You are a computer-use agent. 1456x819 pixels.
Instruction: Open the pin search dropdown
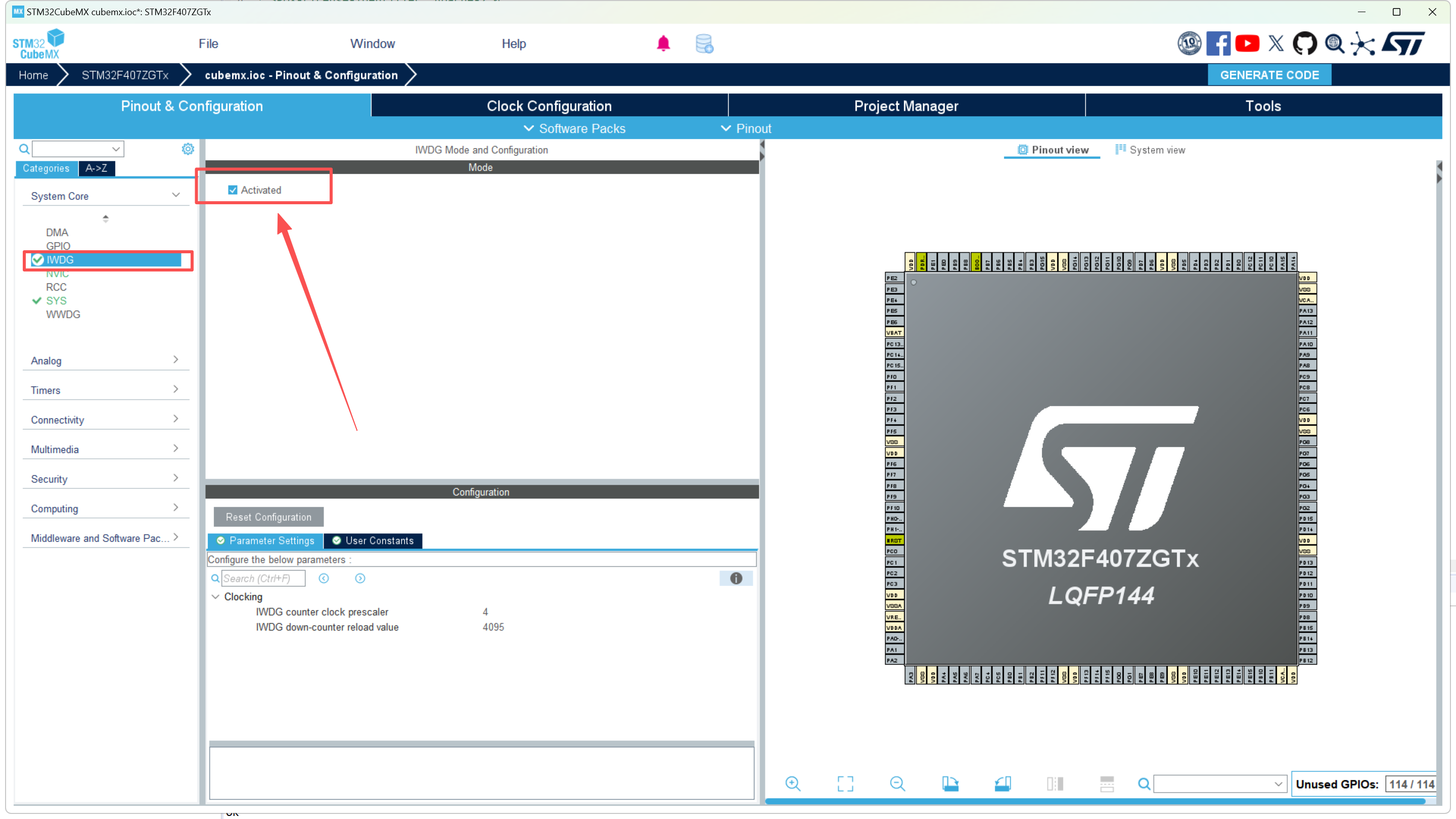pos(1278,784)
